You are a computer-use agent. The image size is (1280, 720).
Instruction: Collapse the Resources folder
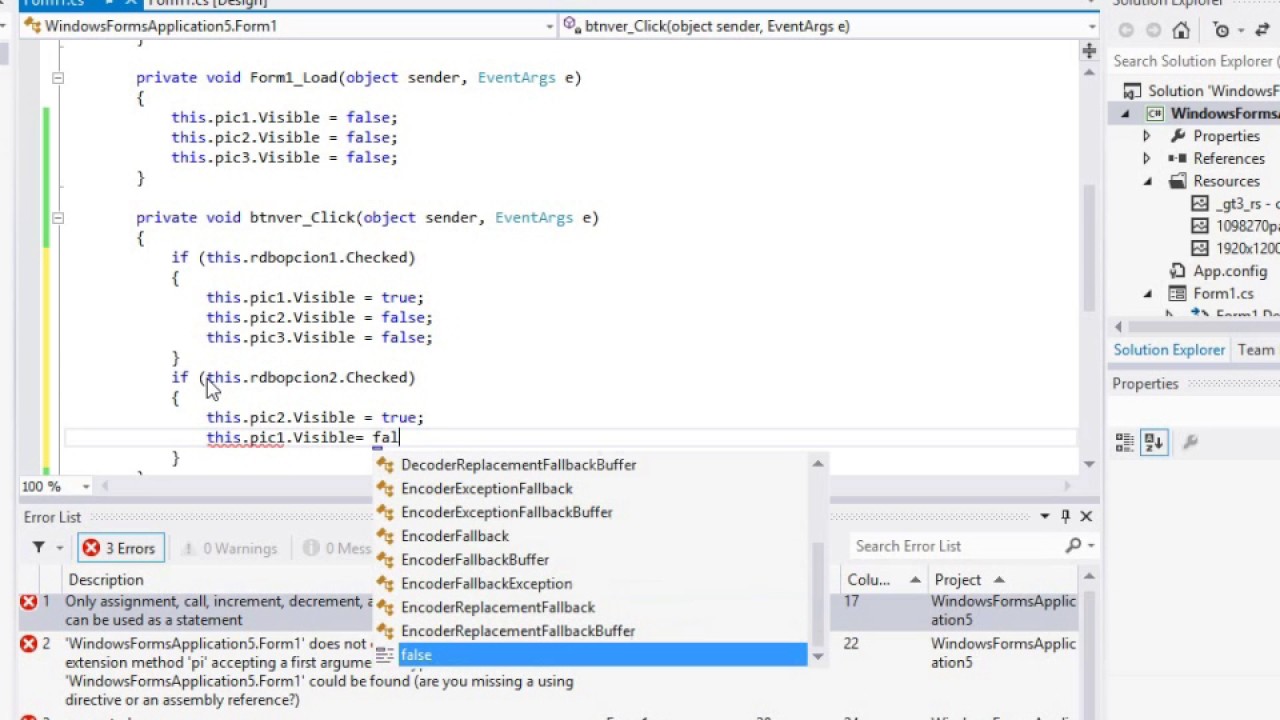[1148, 182]
